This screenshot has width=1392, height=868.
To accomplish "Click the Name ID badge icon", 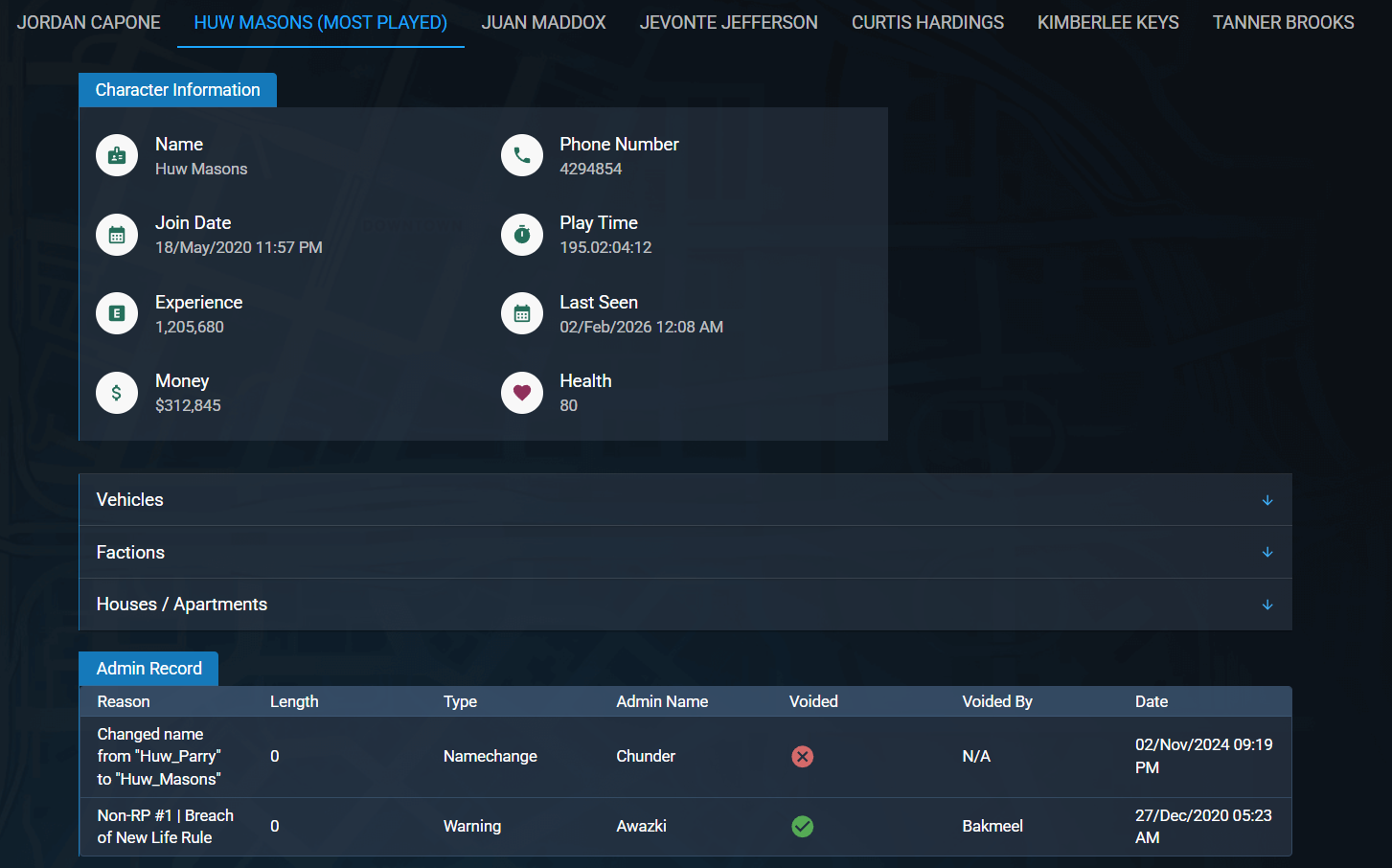I will pos(117,155).
